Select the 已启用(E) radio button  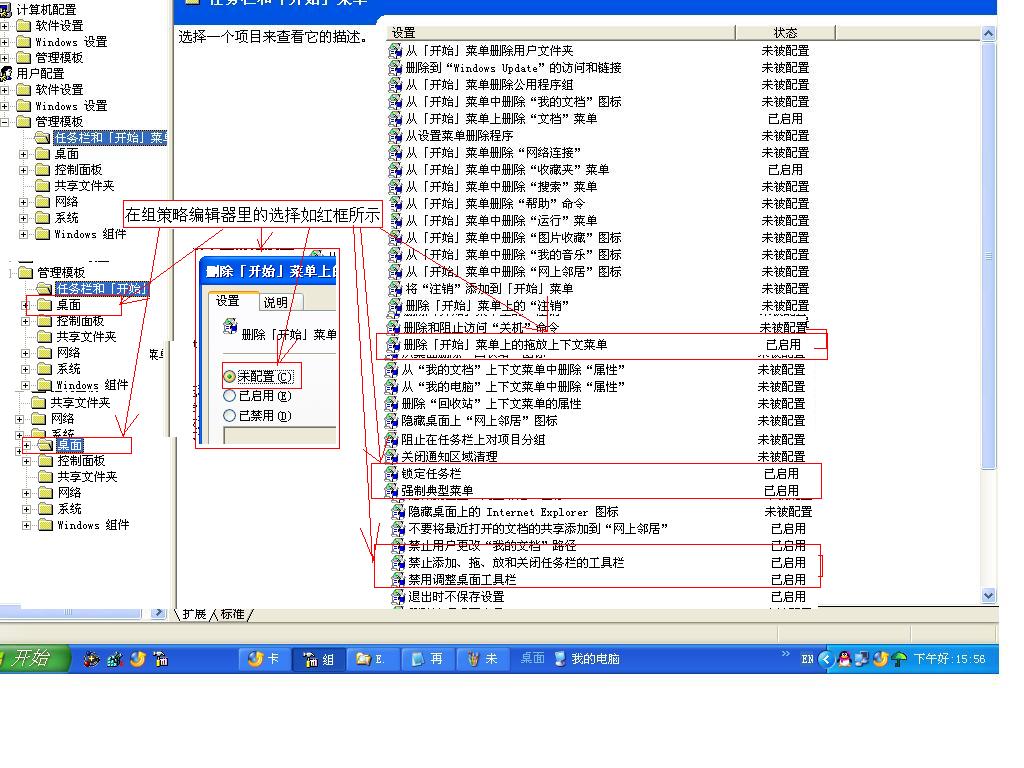[x=229, y=395]
